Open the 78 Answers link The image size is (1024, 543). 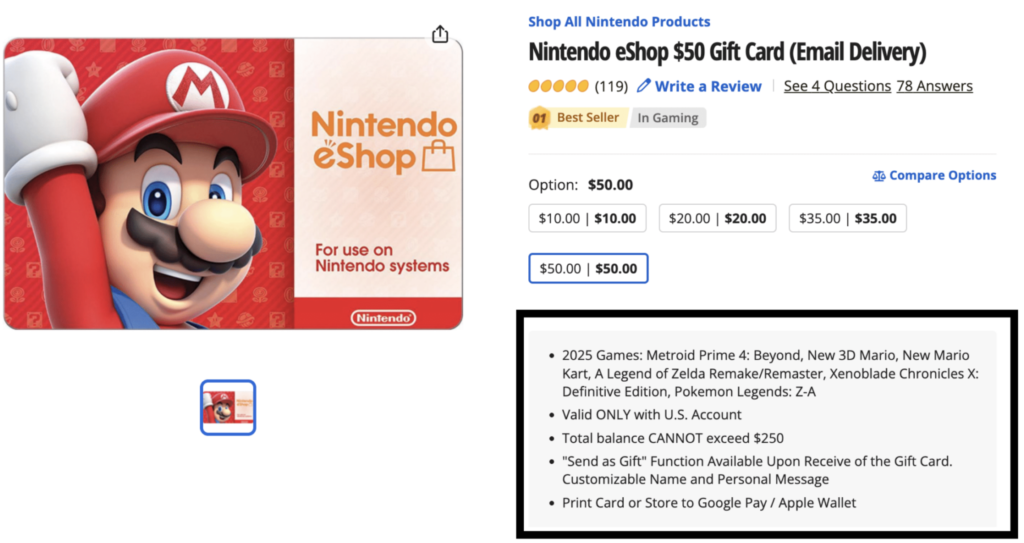point(934,86)
